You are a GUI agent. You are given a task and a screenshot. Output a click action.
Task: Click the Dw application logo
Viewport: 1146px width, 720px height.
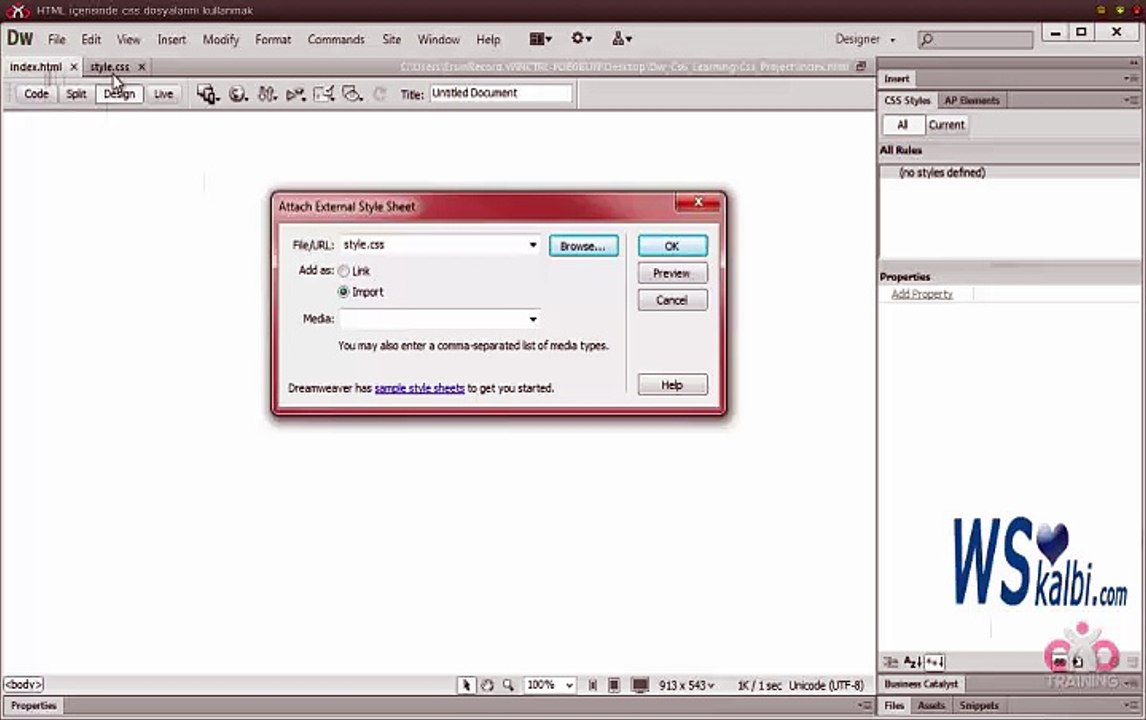tap(20, 38)
